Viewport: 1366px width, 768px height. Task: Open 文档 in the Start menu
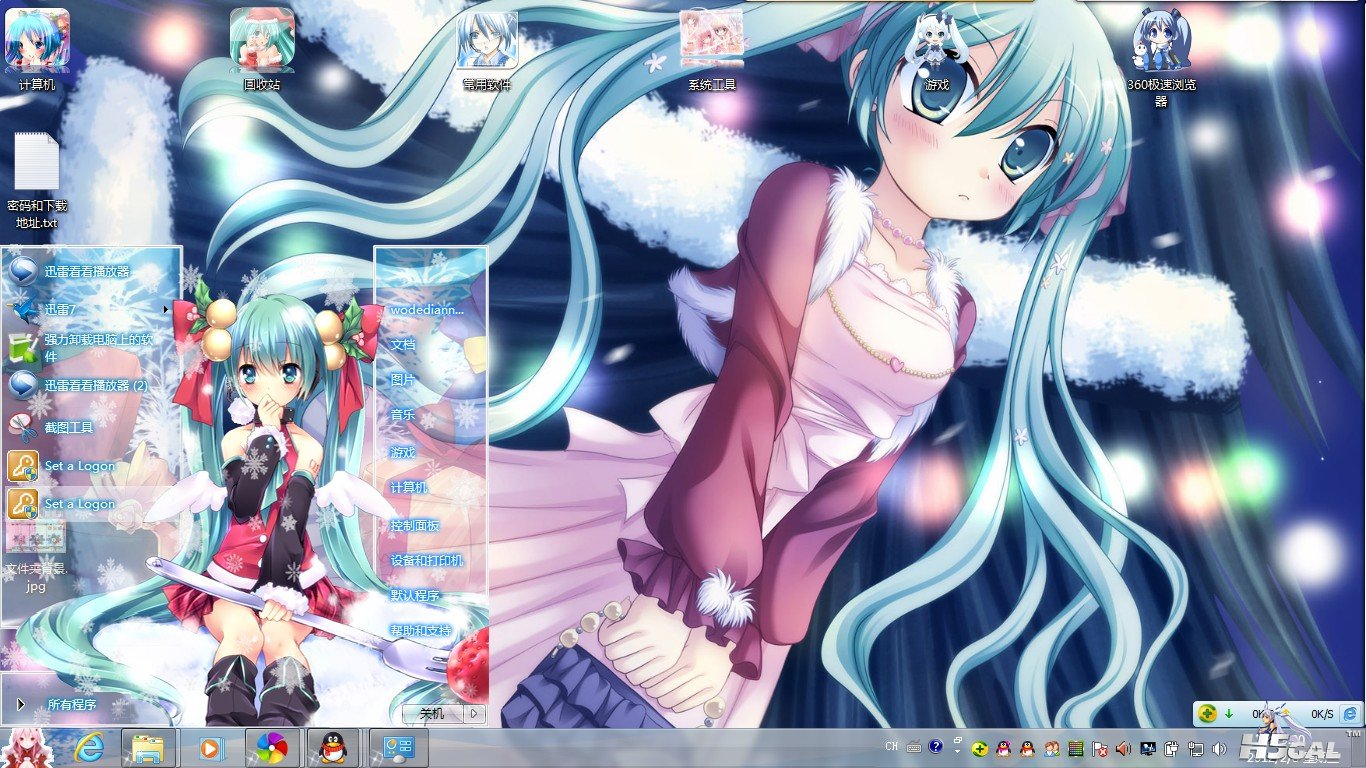[403, 344]
